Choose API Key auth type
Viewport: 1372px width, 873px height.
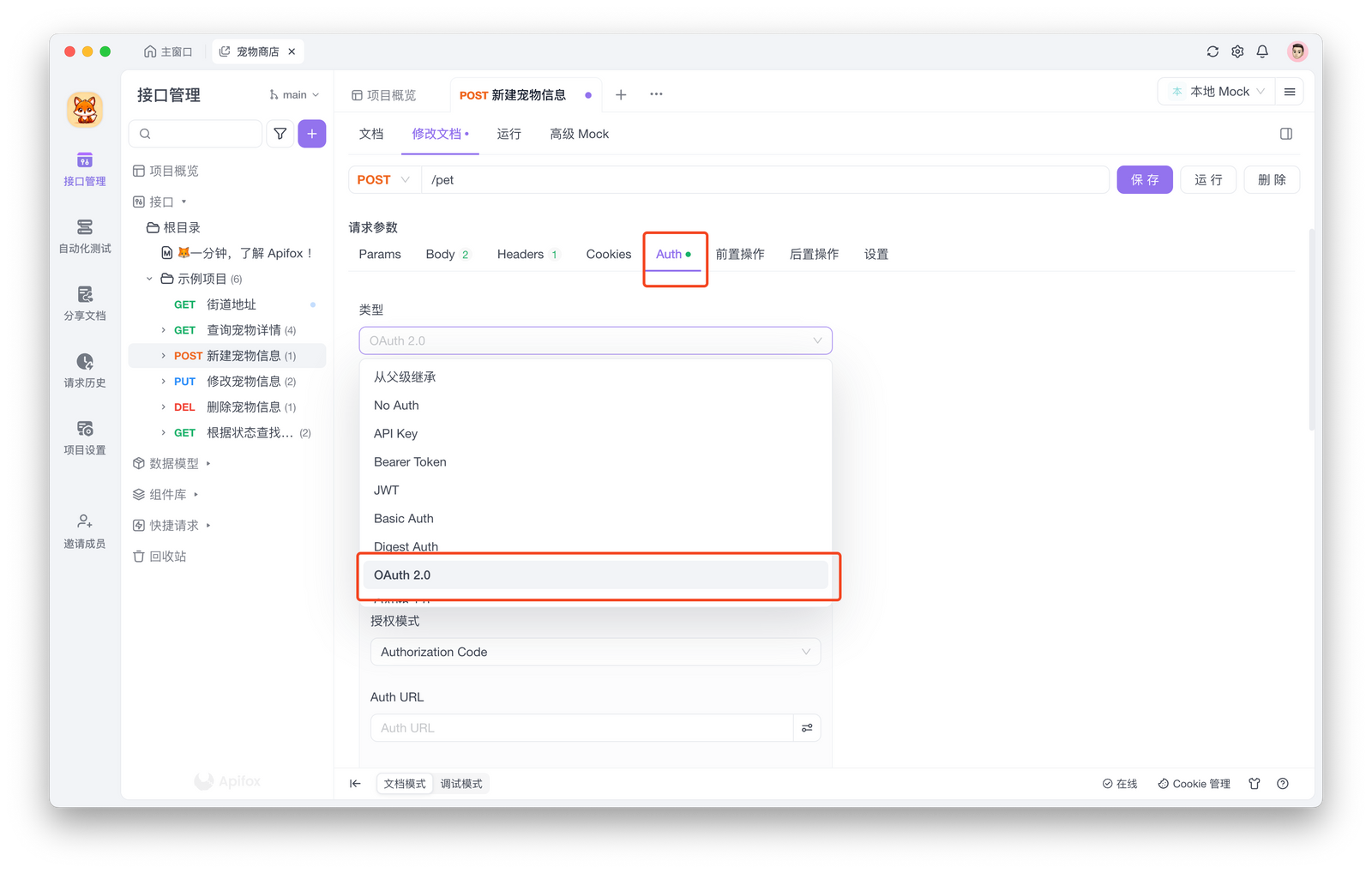click(595, 434)
